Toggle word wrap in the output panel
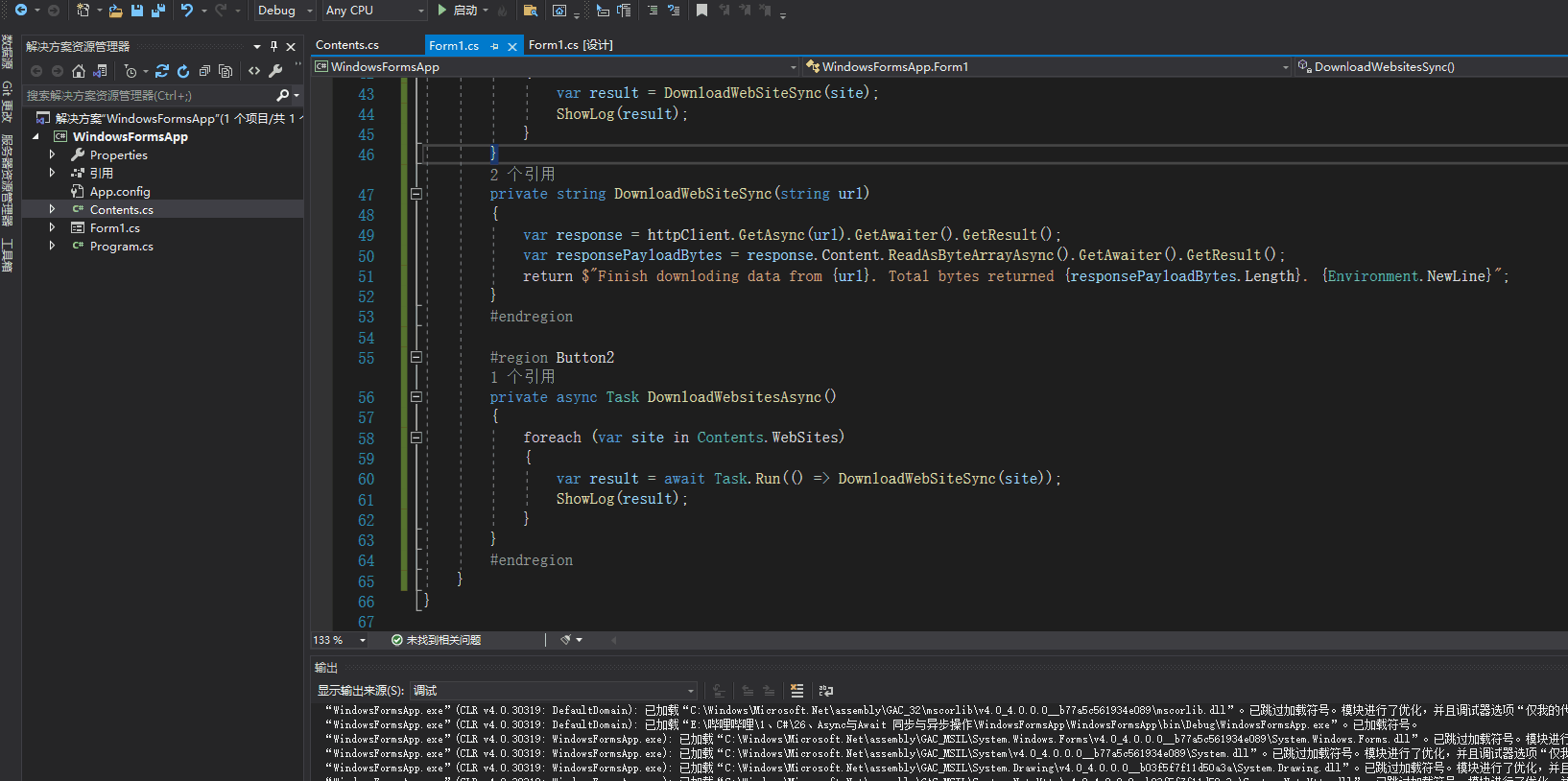Screen dimensions: 1568x781 [825, 691]
